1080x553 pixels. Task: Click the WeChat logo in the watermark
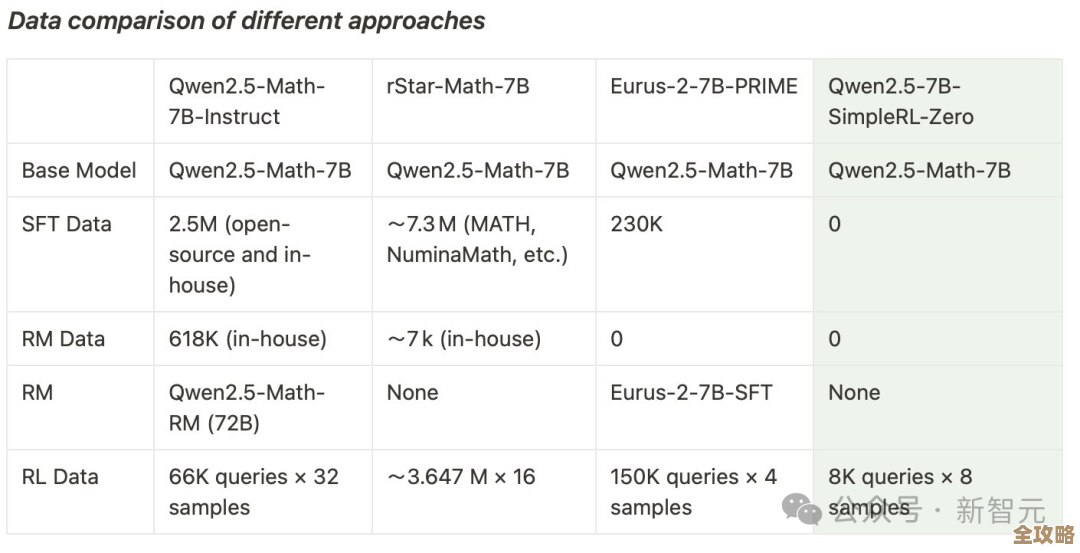(x=801, y=508)
